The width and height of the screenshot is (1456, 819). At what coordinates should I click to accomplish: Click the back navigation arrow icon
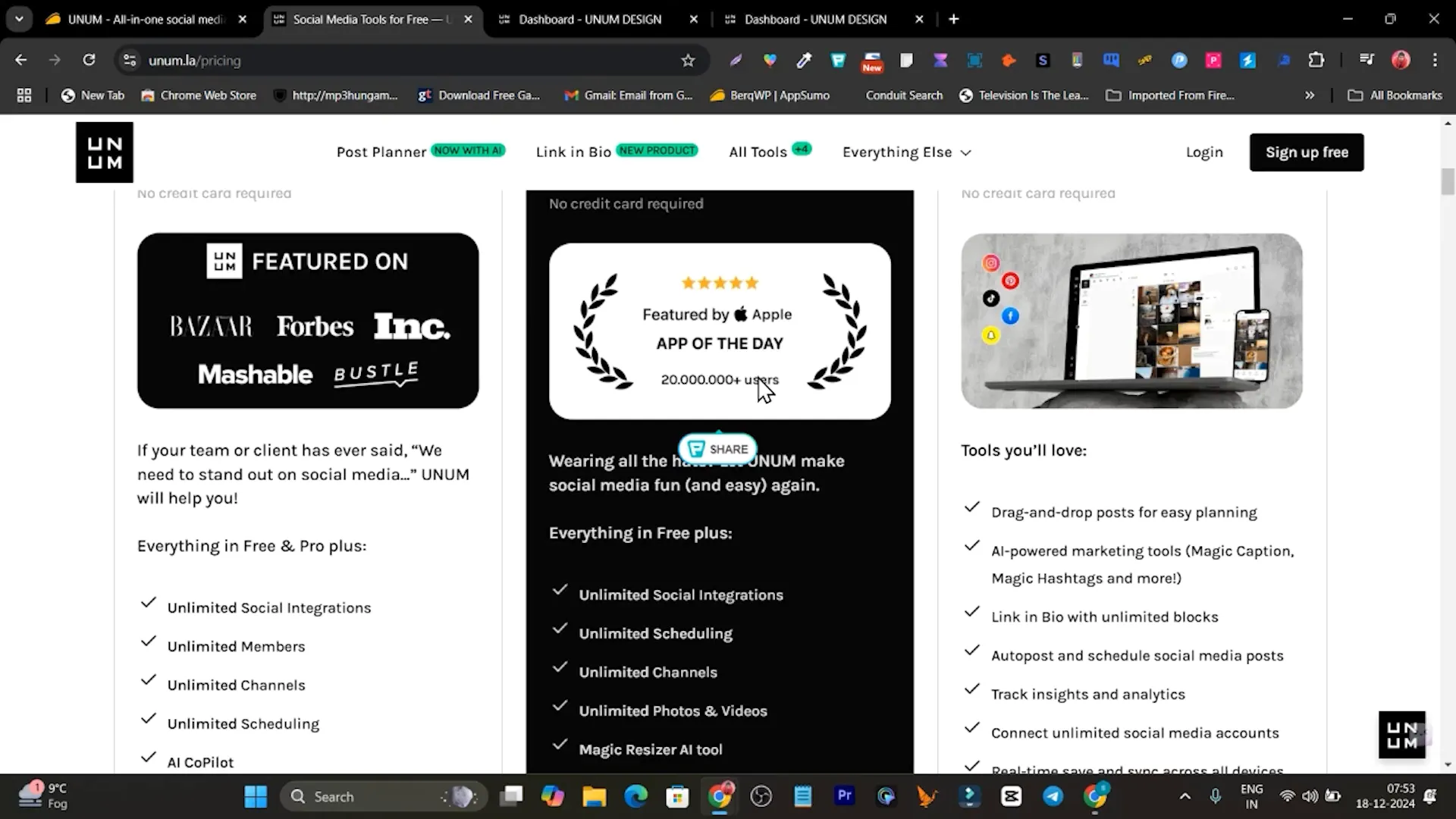coord(21,60)
